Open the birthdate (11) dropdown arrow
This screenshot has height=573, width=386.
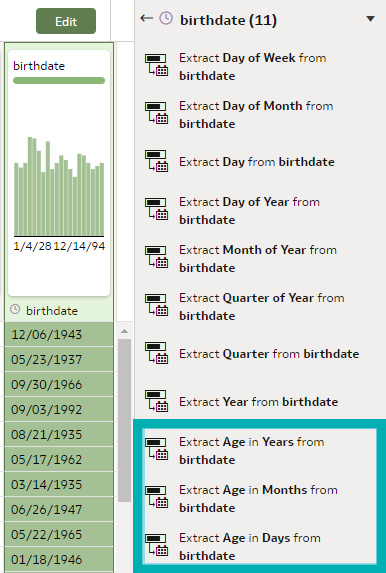click(x=370, y=19)
